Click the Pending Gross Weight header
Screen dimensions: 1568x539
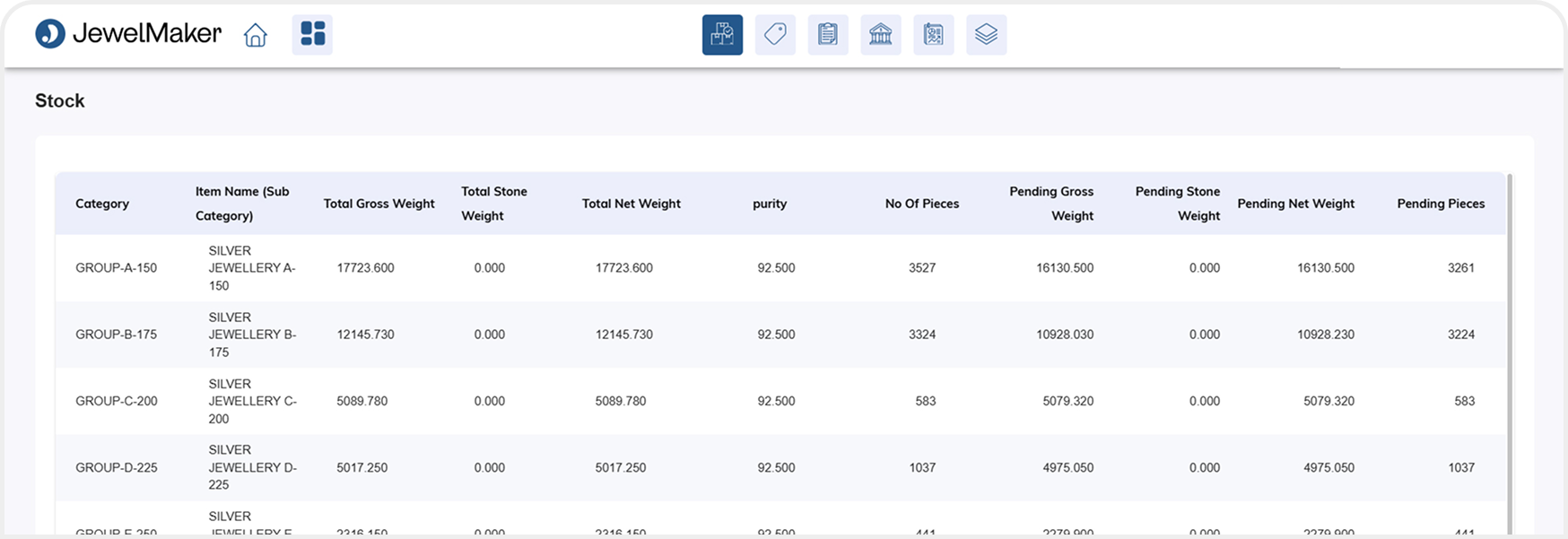point(1051,204)
